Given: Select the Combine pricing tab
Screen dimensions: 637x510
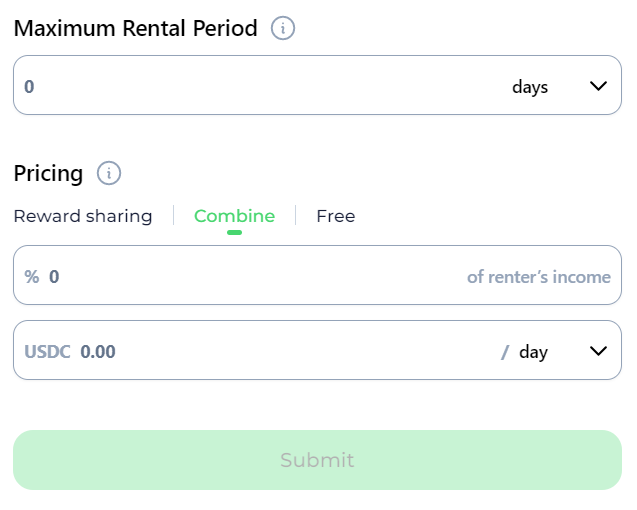Looking at the screenshot, I should [x=234, y=216].
